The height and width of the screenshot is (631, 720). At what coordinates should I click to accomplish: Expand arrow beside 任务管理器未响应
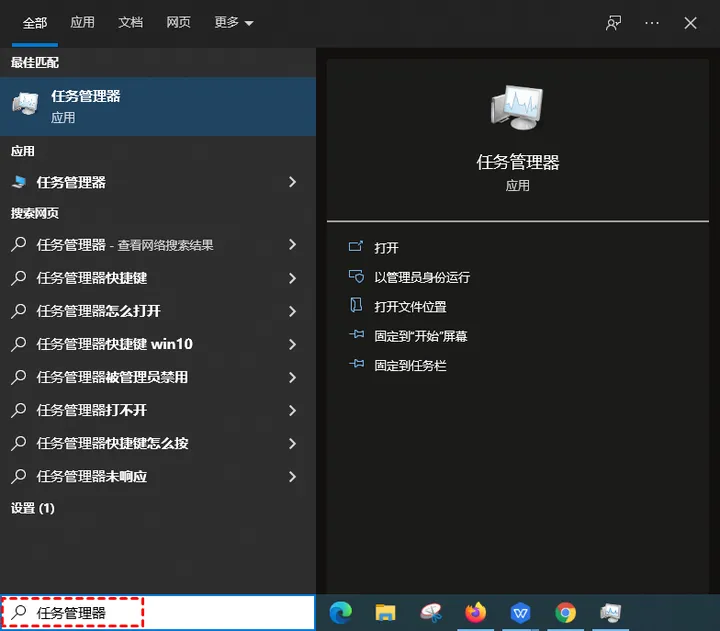(x=292, y=476)
